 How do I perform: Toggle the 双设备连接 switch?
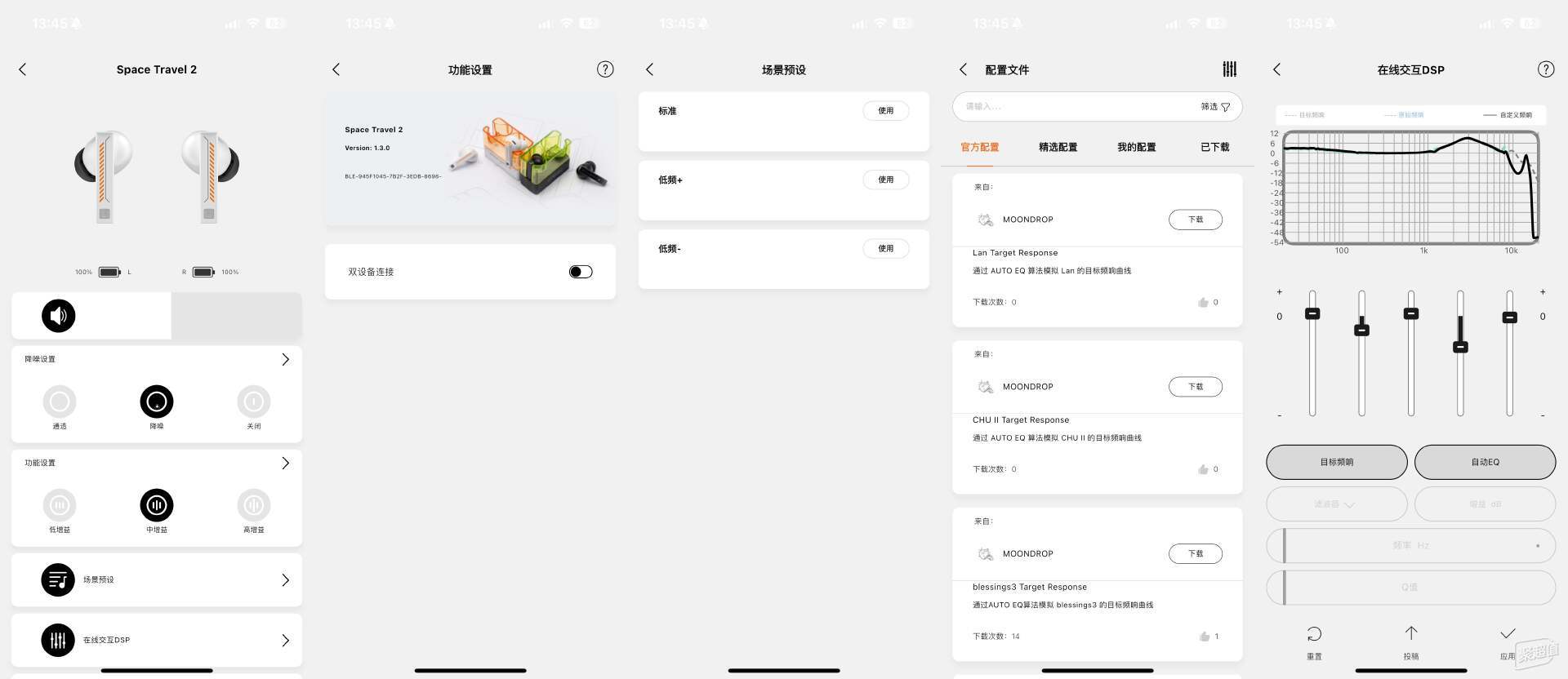581,272
